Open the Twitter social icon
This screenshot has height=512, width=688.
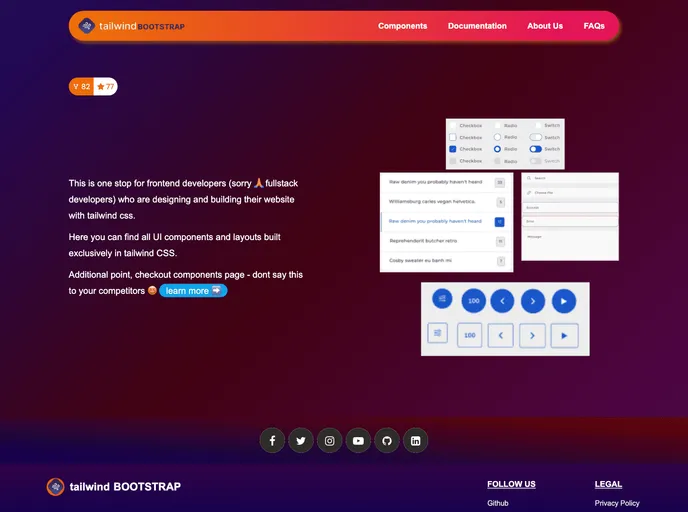(x=301, y=440)
